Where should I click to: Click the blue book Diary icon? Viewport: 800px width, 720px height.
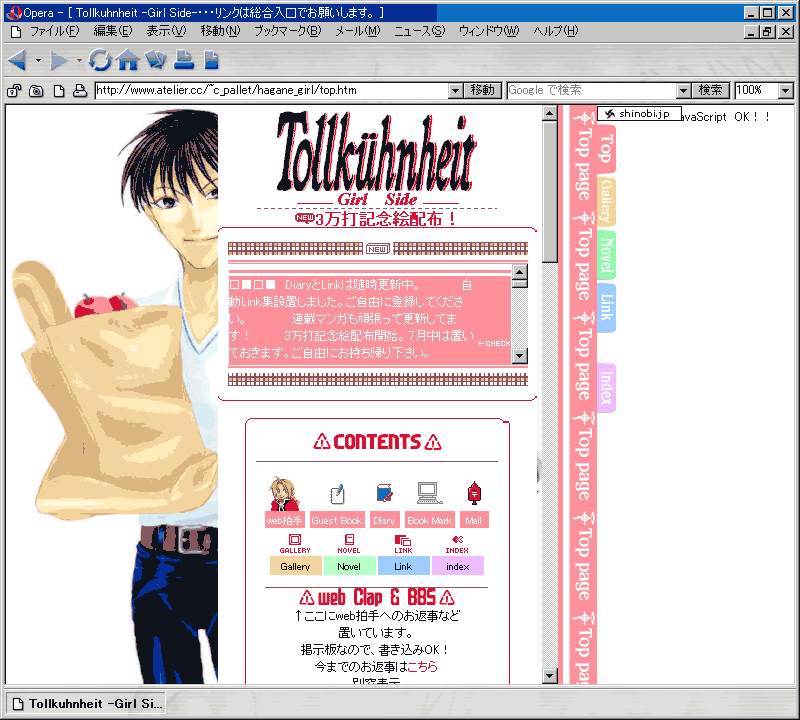coord(384,493)
